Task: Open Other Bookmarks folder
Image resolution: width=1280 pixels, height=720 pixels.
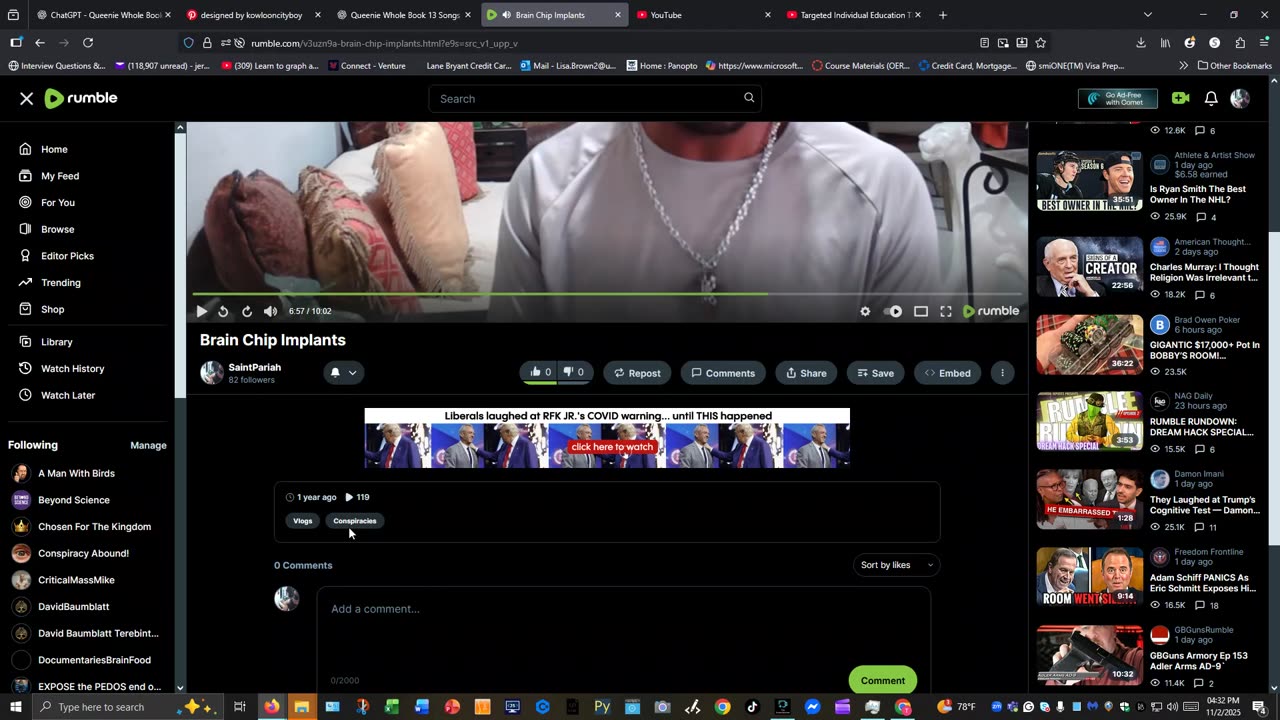Action: (x=1235, y=66)
